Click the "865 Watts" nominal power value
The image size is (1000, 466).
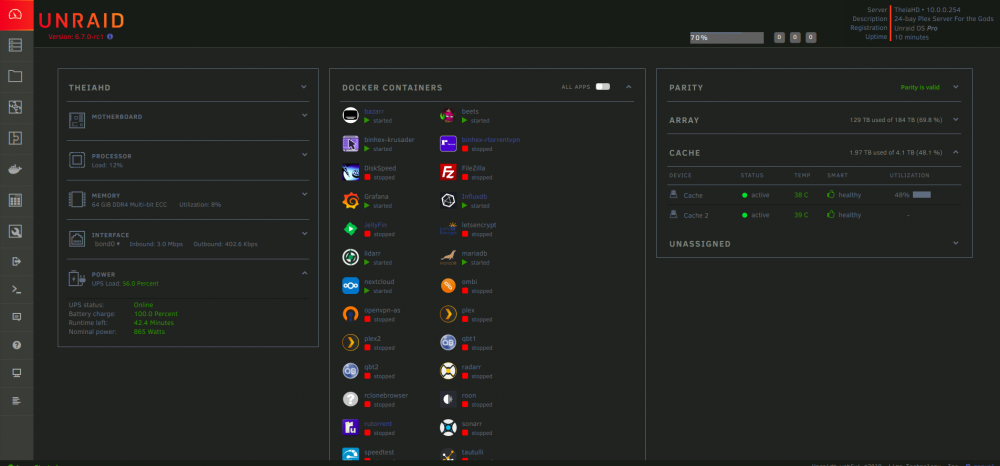pos(149,331)
